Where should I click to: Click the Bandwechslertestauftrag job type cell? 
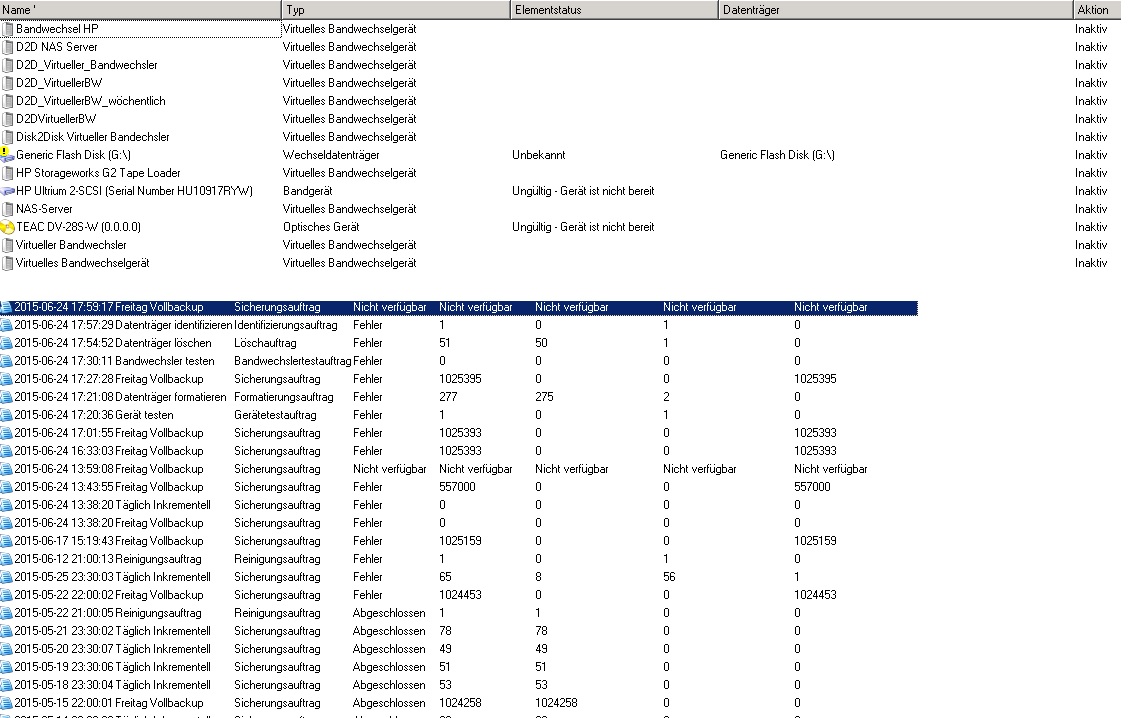(292, 361)
